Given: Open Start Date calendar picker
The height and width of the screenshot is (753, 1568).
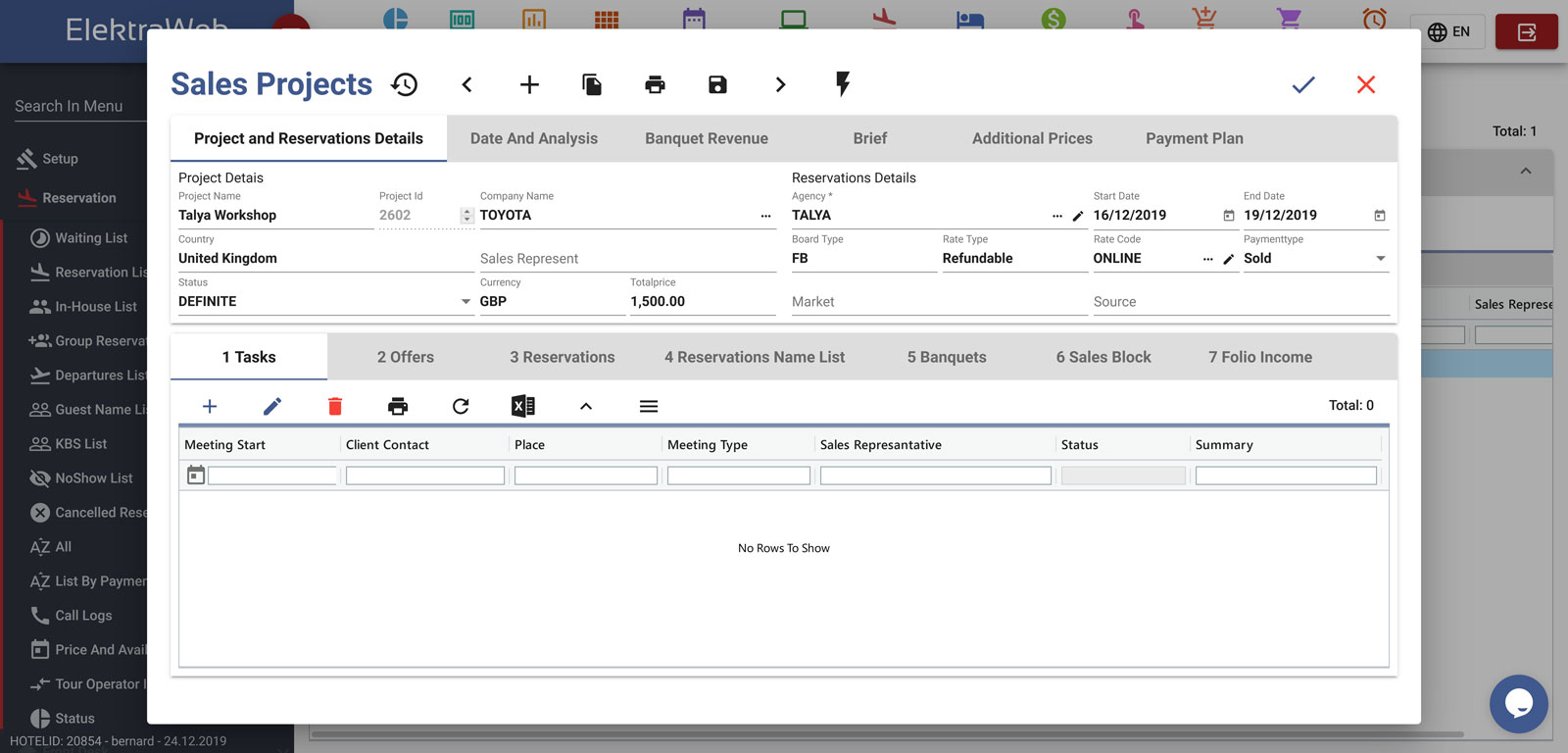Looking at the screenshot, I should click(1229, 216).
